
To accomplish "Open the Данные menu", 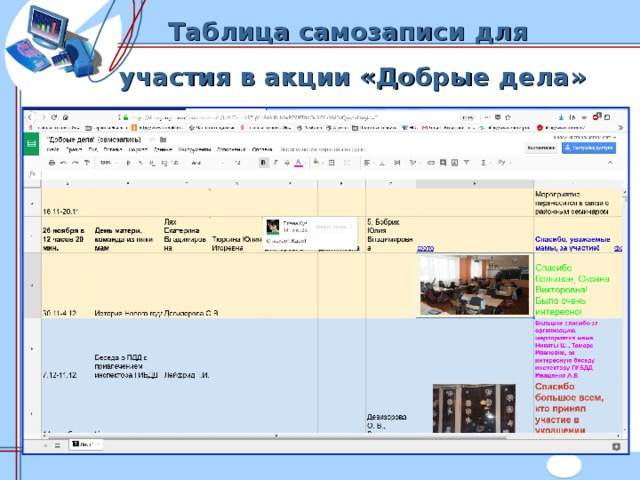I will click(162, 150).
